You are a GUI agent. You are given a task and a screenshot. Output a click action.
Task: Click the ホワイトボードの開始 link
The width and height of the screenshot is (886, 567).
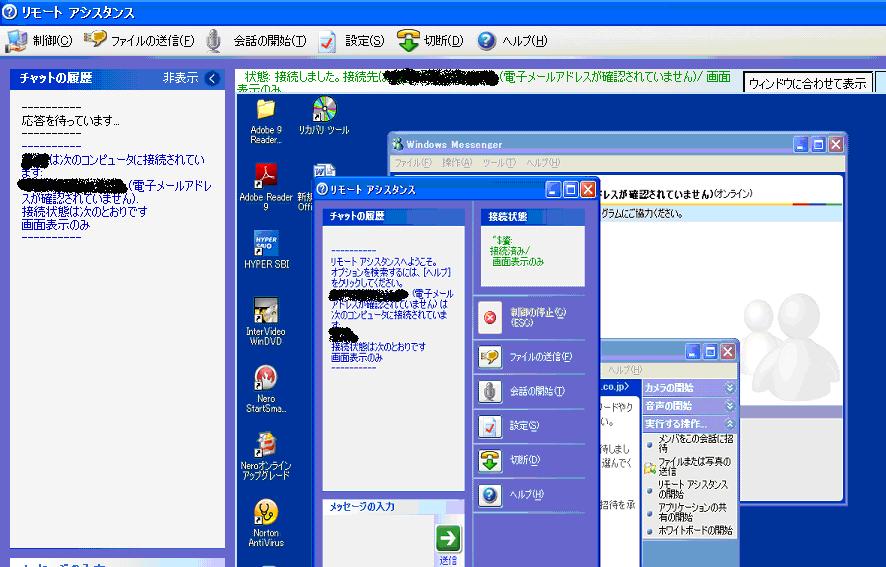coord(694,530)
